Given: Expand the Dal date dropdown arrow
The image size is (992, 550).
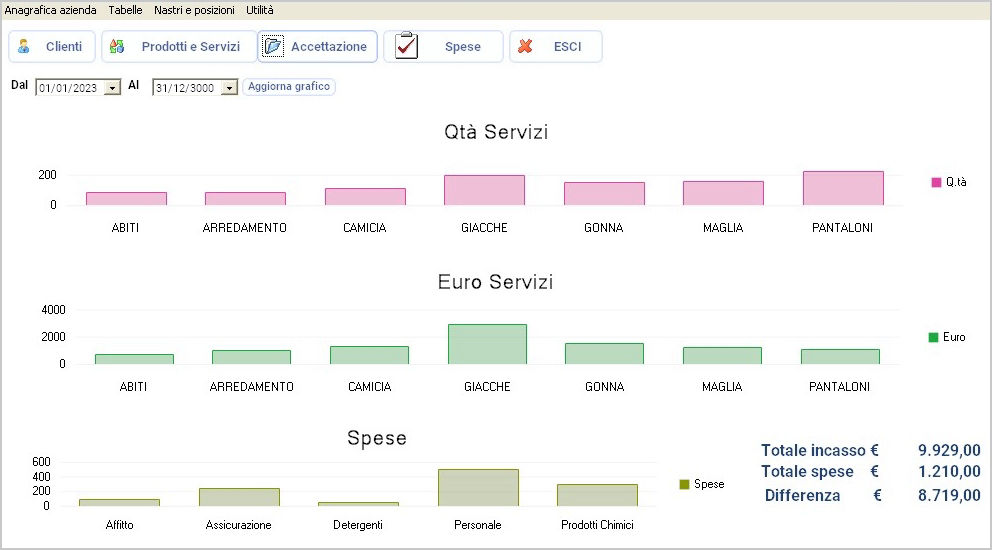Looking at the screenshot, I should pyautogui.click(x=112, y=88).
